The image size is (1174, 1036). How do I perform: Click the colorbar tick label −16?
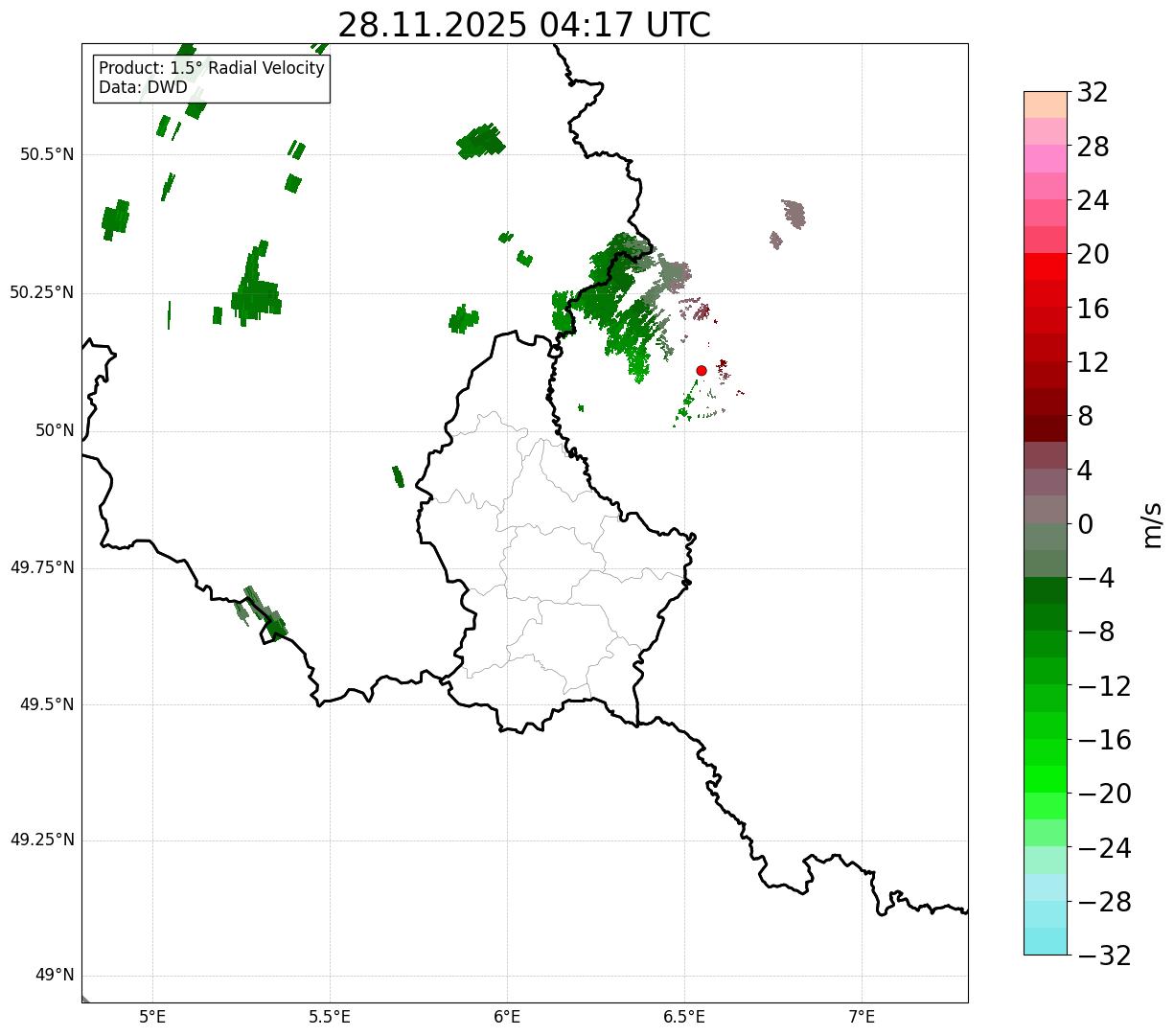1104,740
